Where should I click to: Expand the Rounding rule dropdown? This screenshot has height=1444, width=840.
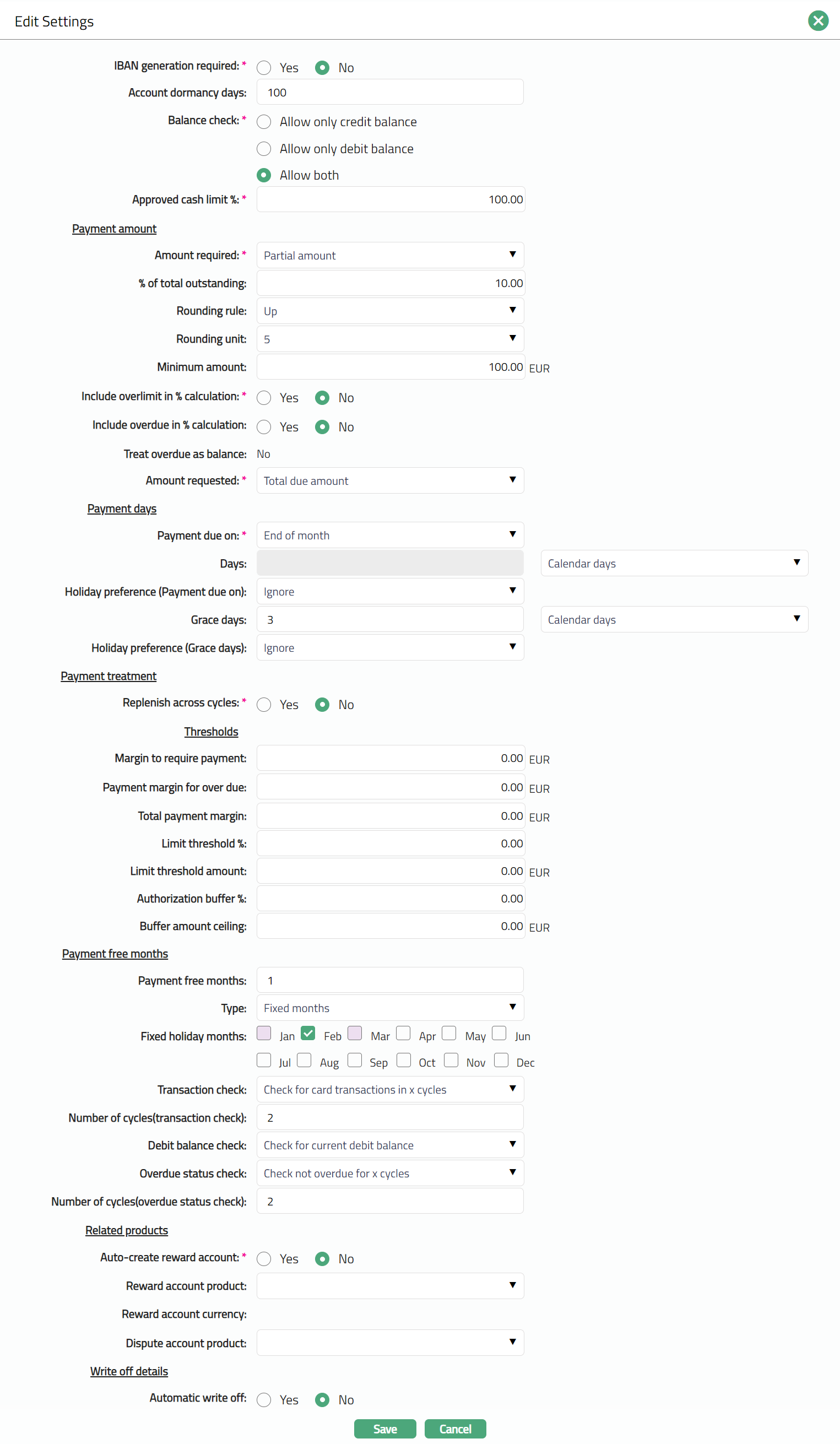coord(389,311)
